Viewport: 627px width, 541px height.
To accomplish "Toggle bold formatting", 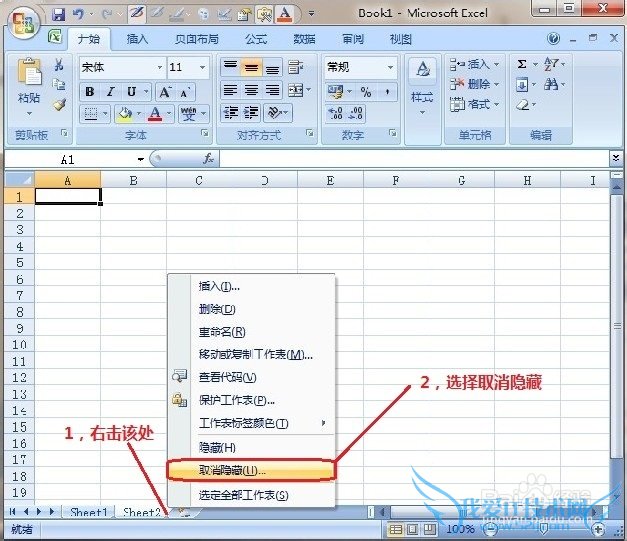I will 90,92.
